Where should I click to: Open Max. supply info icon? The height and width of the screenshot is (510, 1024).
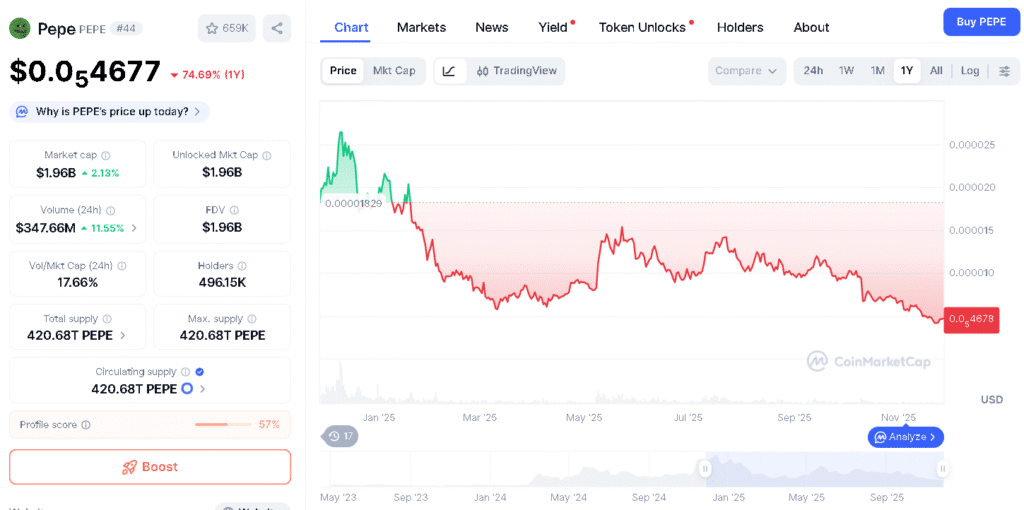(x=251, y=319)
